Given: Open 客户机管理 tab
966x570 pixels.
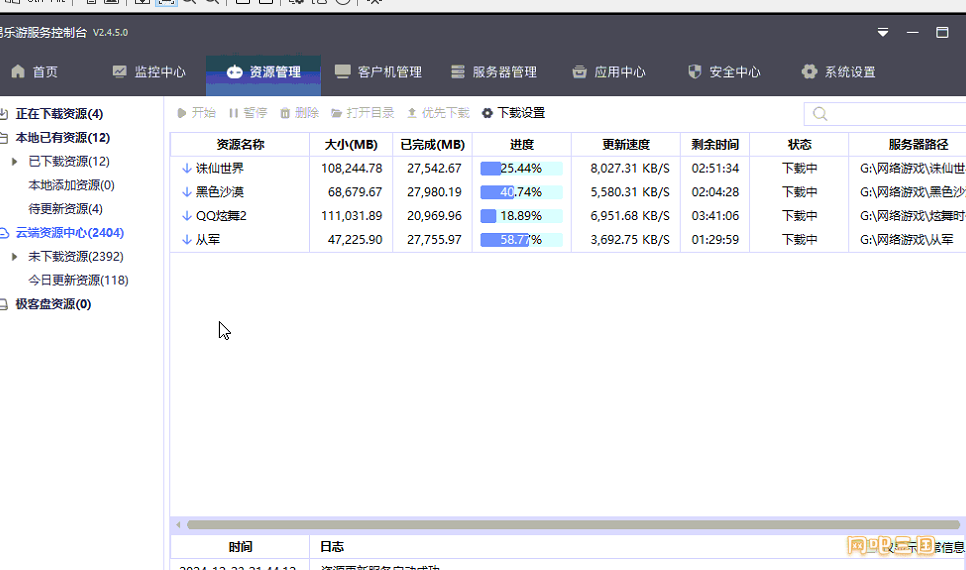Looking at the screenshot, I should [378, 72].
